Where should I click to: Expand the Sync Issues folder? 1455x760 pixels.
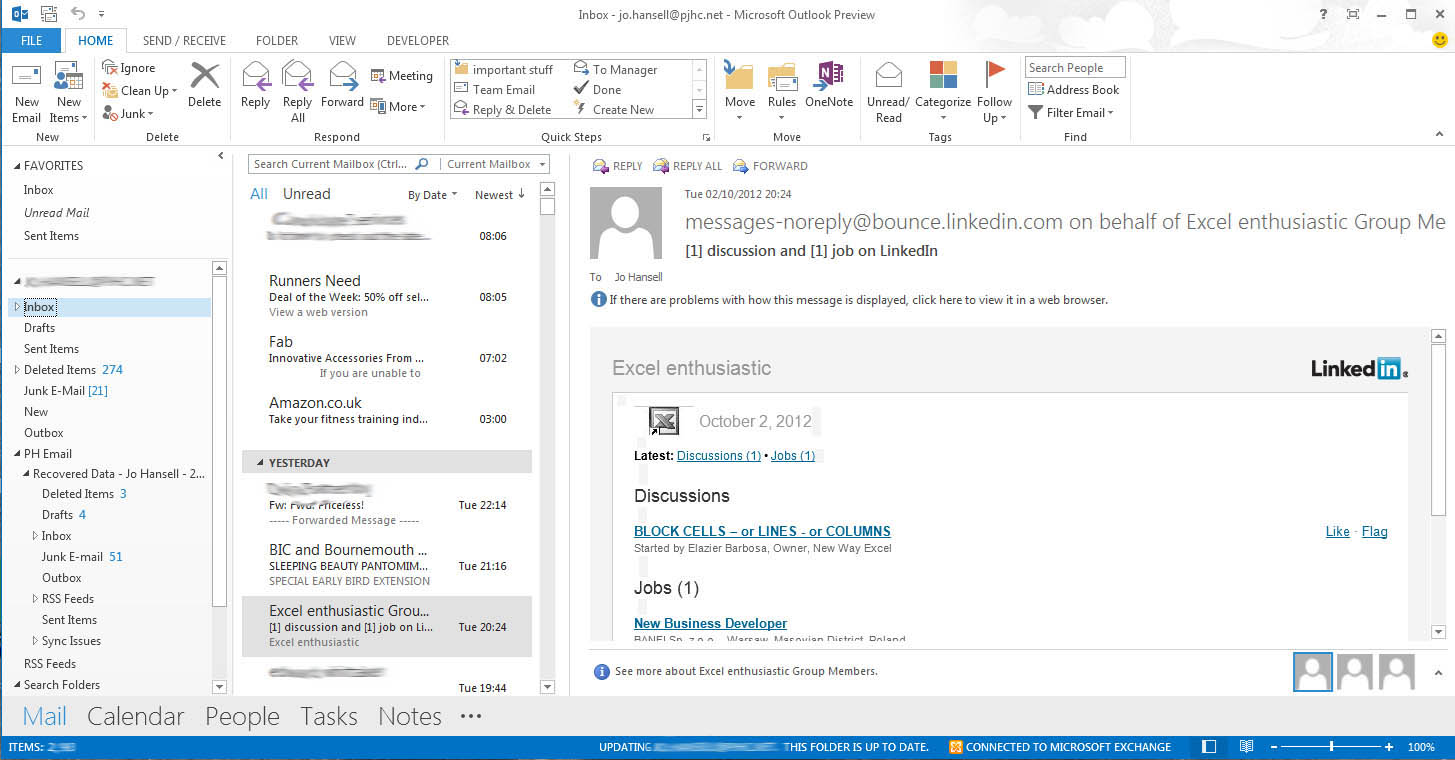[35, 641]
